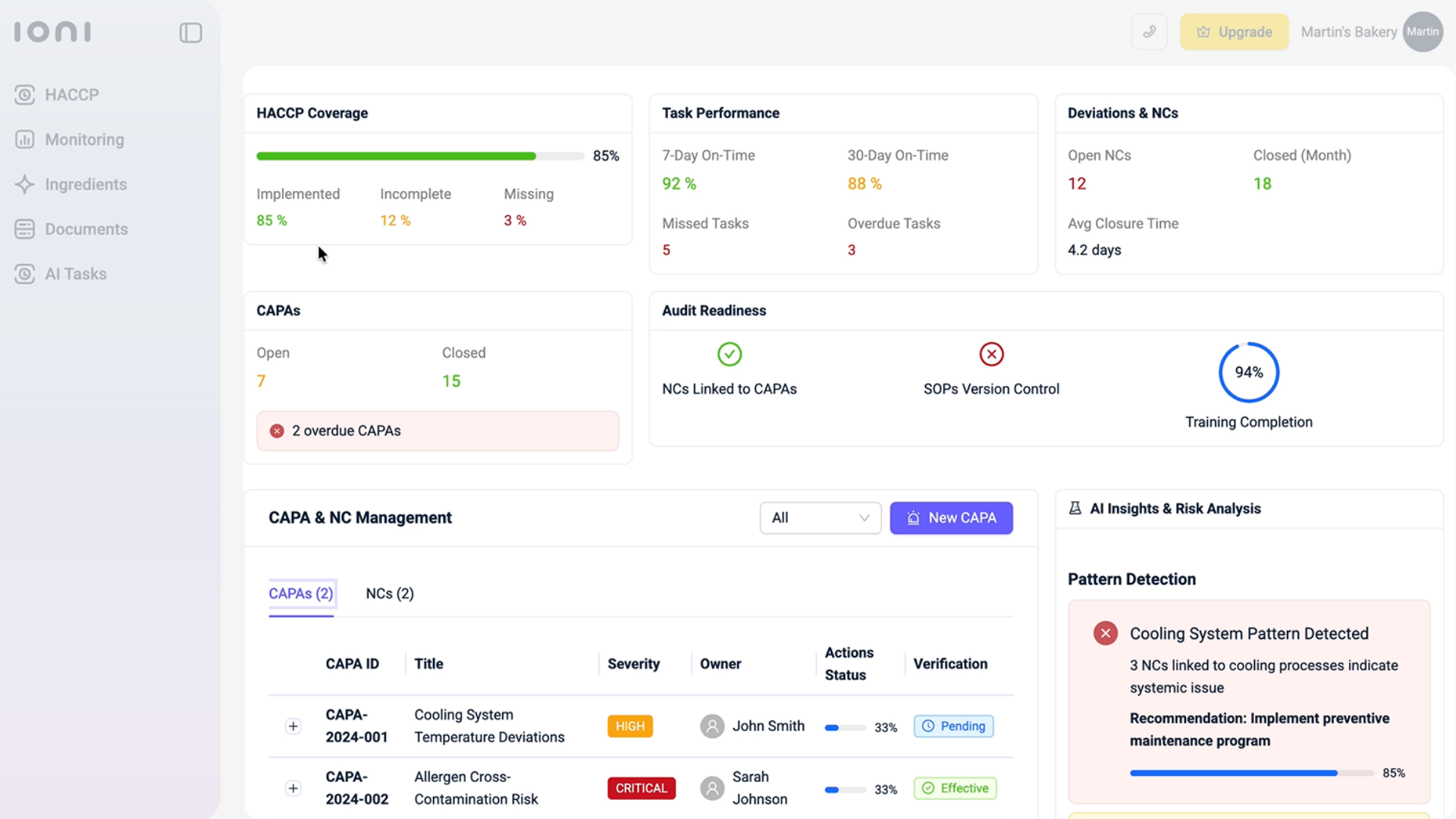
Task: Expand the CAPA-2024-002 row
Action: (x=293, y=789)
